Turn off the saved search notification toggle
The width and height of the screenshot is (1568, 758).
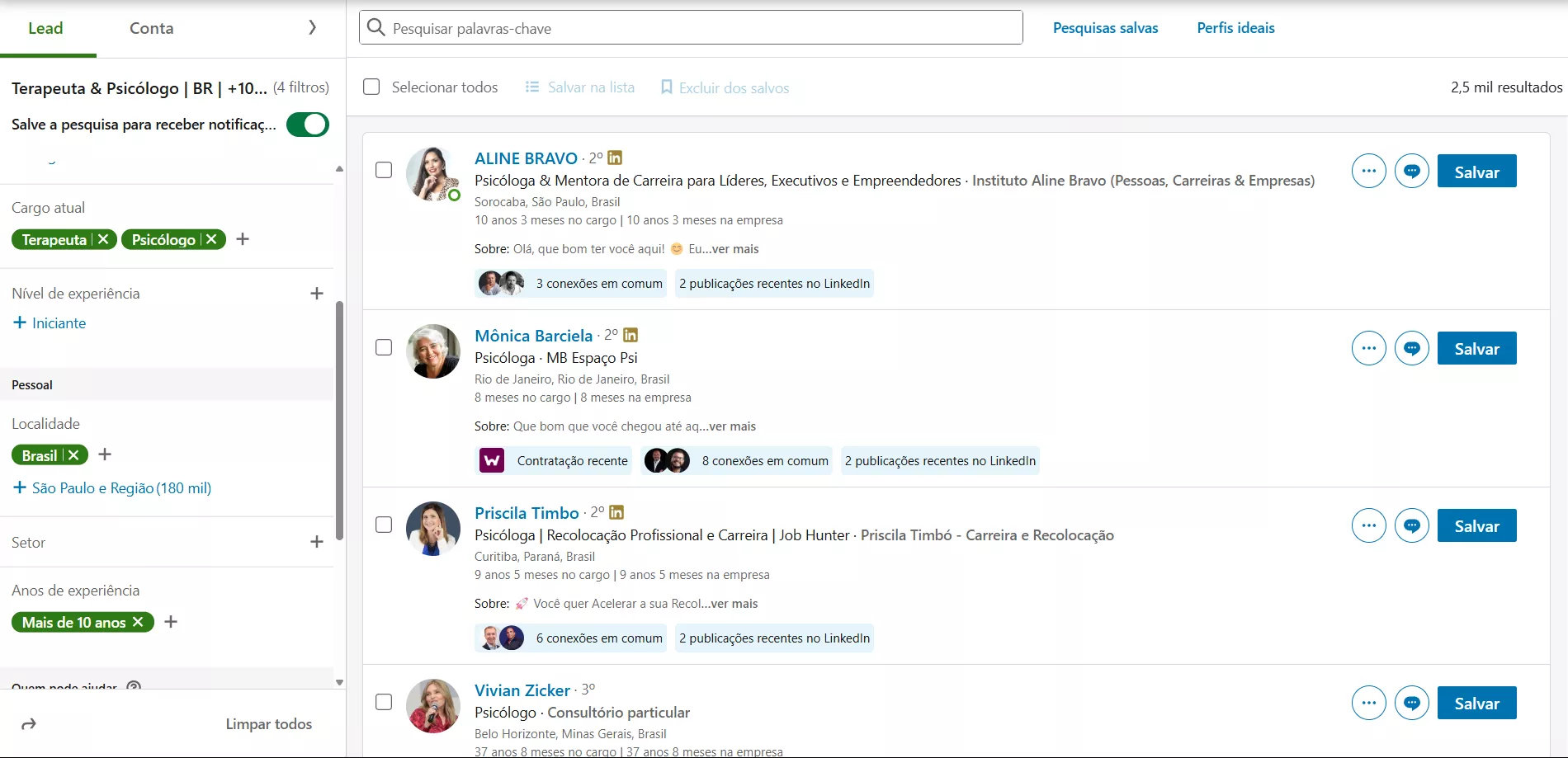pyautogui.click(x=307, y=125)
